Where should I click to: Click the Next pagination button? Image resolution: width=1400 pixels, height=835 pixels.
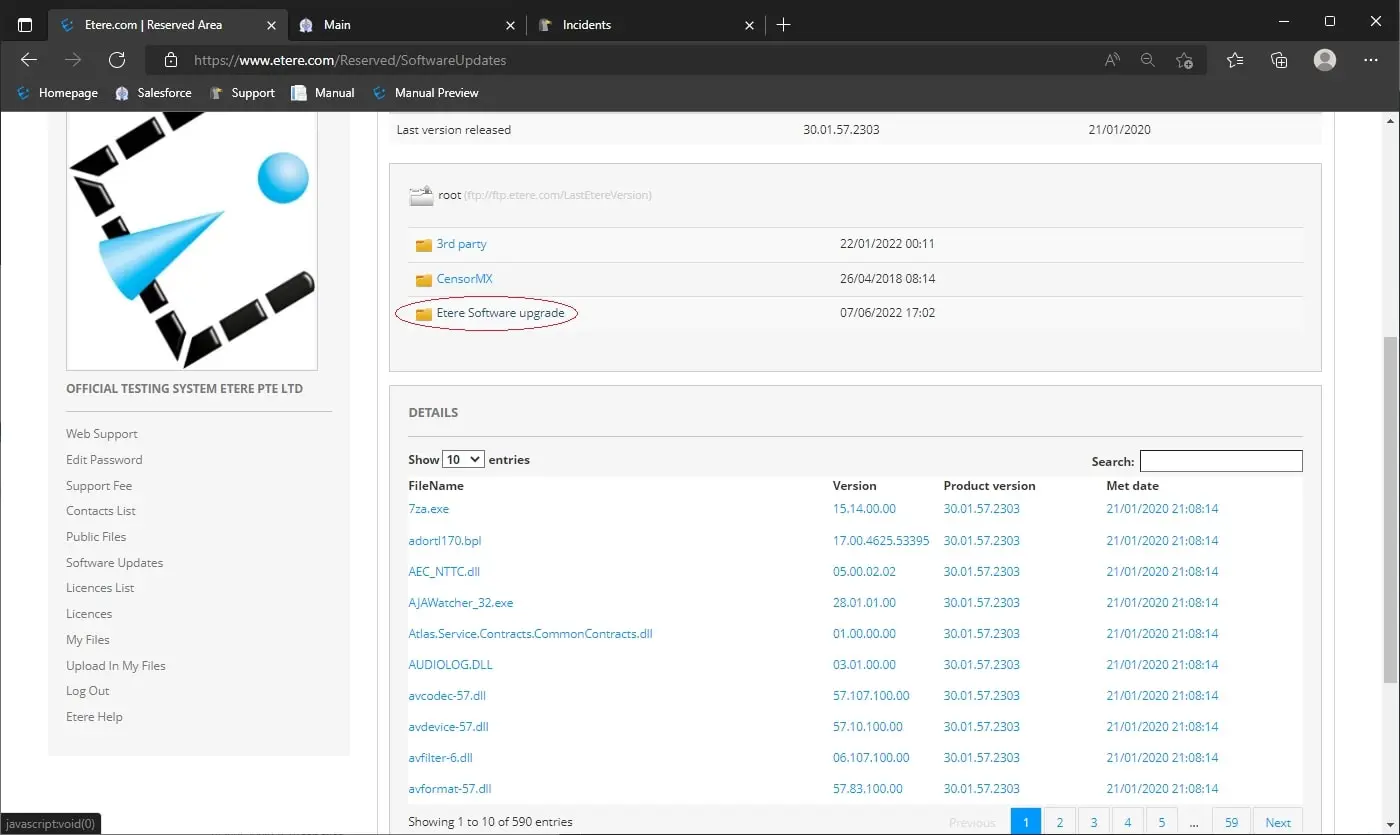point(1277,822)
